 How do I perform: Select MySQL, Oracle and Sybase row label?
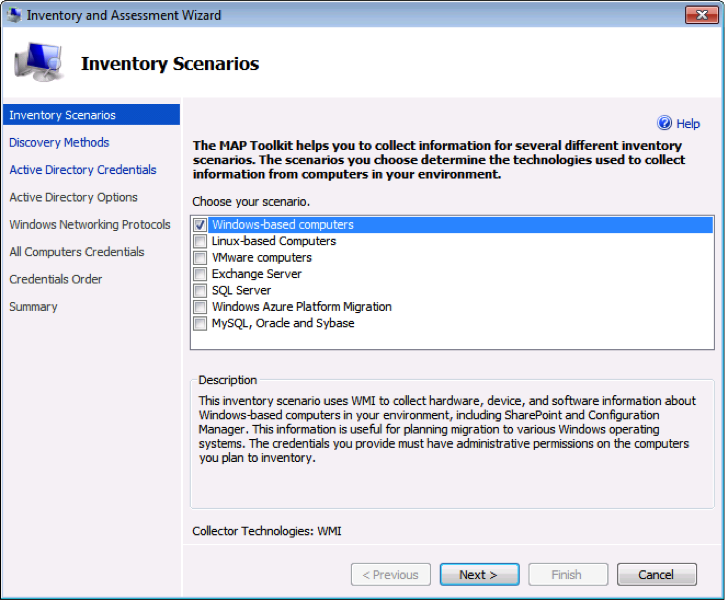283,323
